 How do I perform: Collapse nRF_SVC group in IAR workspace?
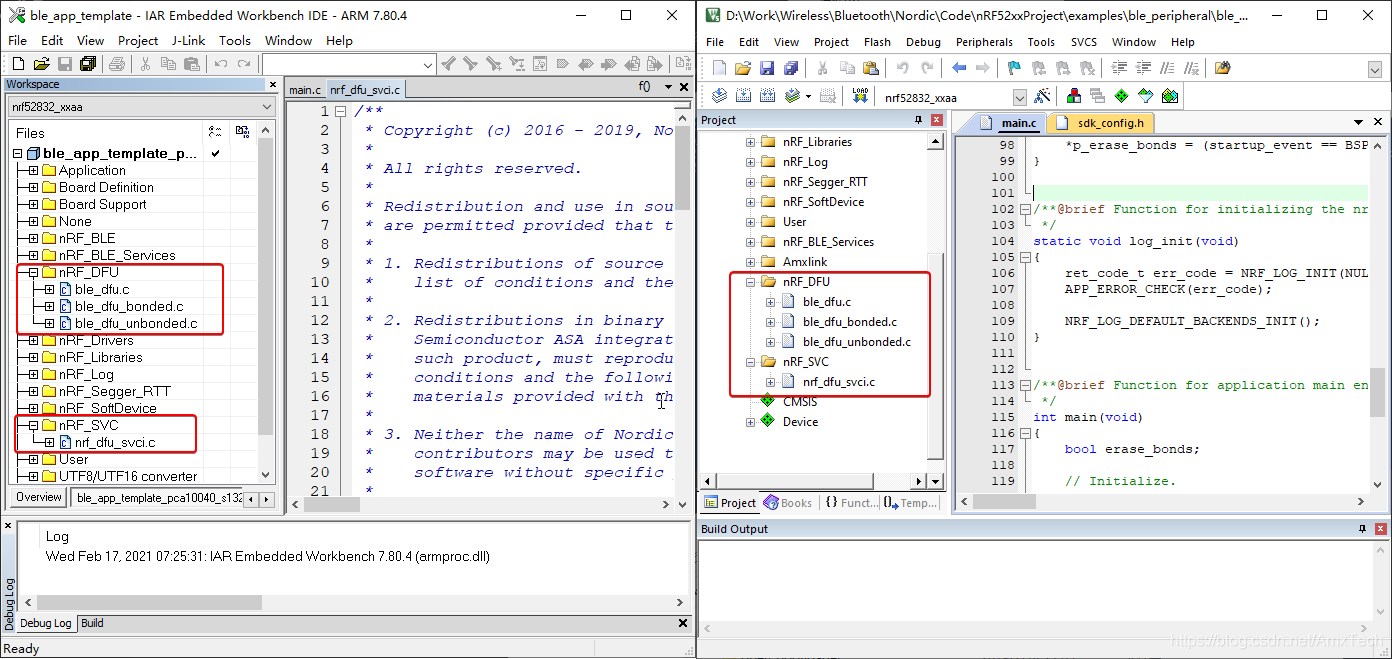point(33,425)
